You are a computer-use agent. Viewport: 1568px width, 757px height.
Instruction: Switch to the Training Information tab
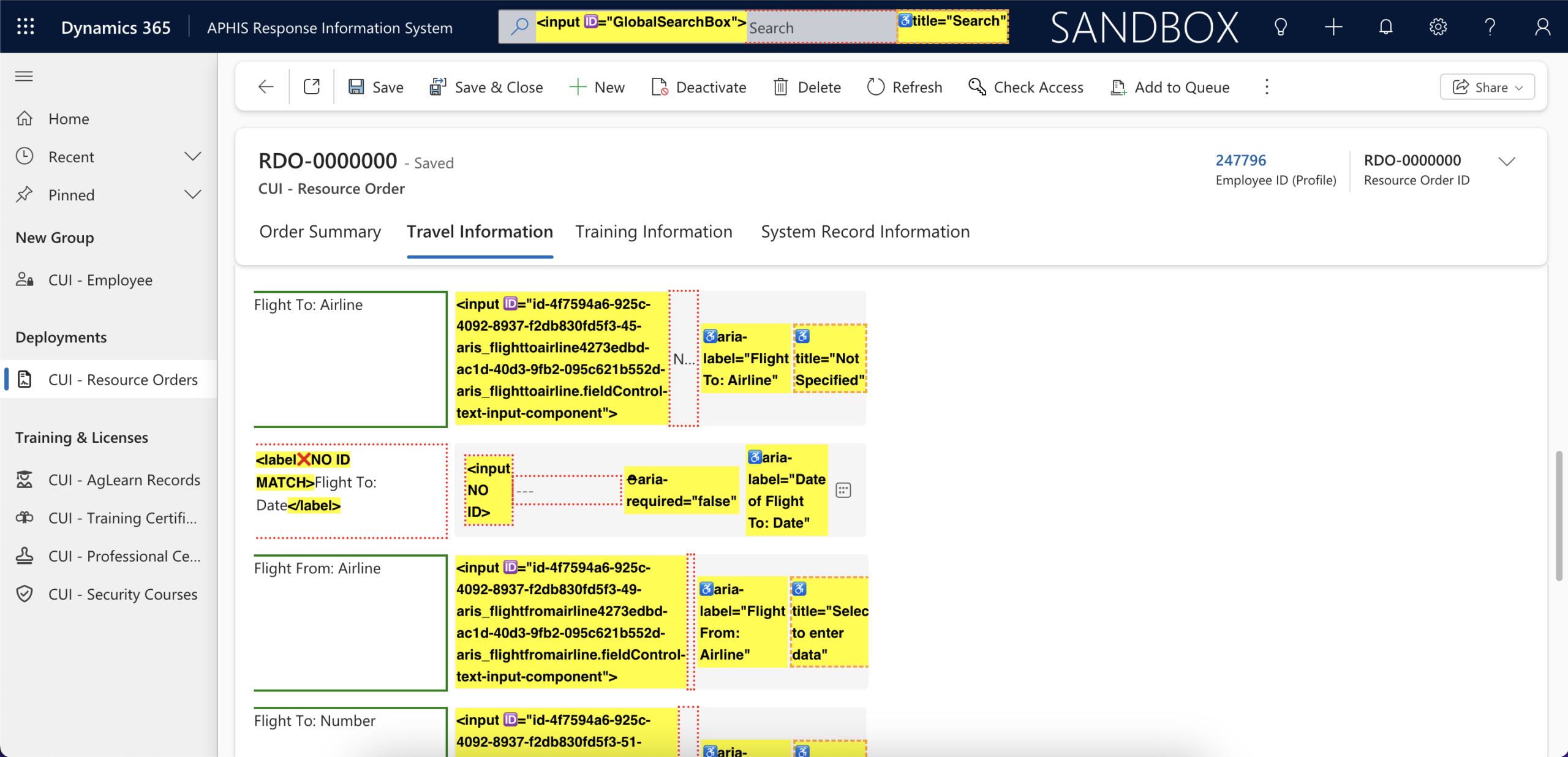(654, 232)
